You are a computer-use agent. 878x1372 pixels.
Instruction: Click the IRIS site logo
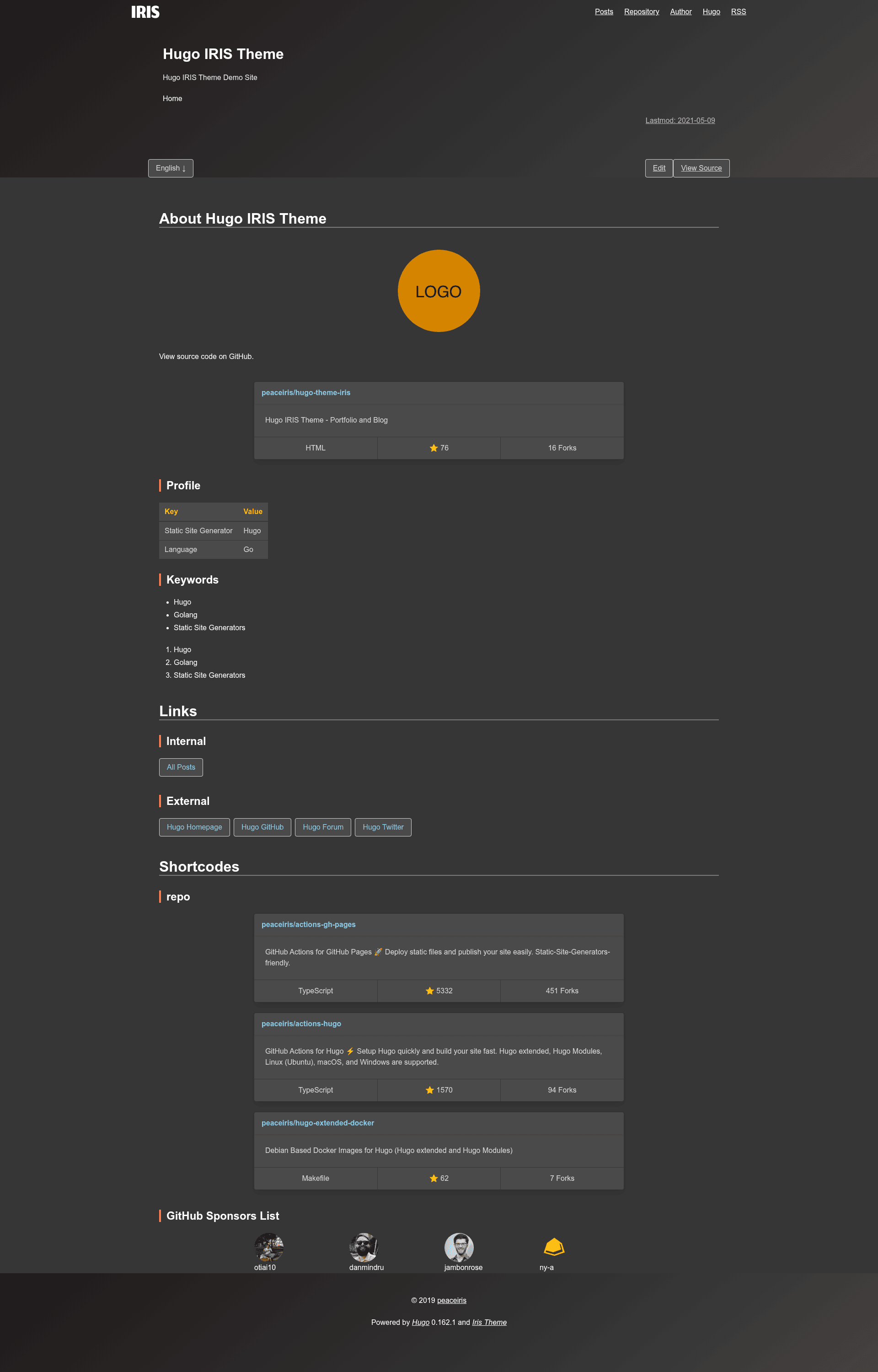click(x=145, y=12)
